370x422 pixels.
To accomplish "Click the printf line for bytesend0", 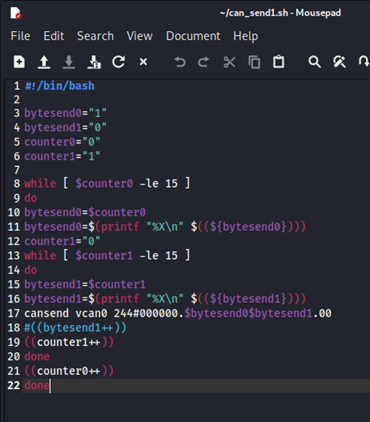I will click(x=165, y=227).
